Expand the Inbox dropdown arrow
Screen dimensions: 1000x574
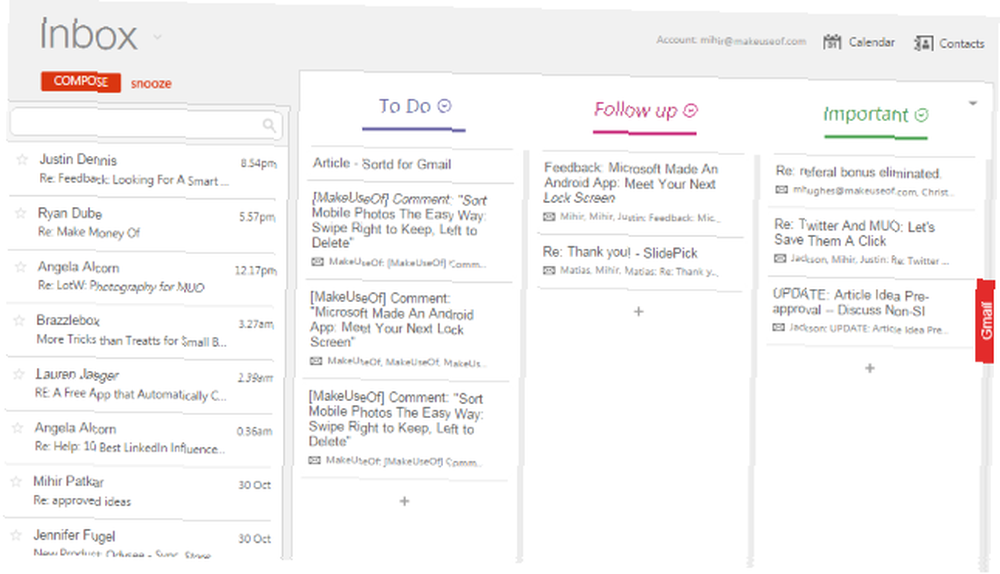[158, 37]
